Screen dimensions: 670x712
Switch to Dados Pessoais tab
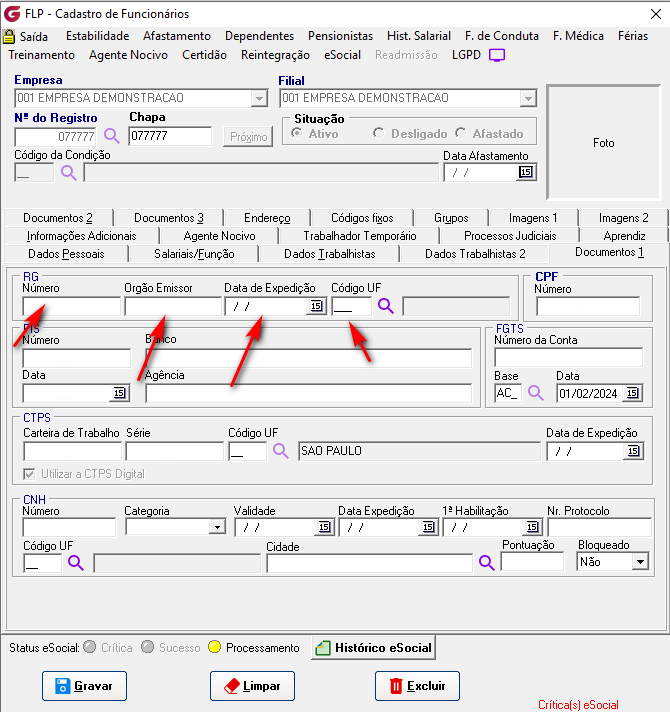coord(66,254)
